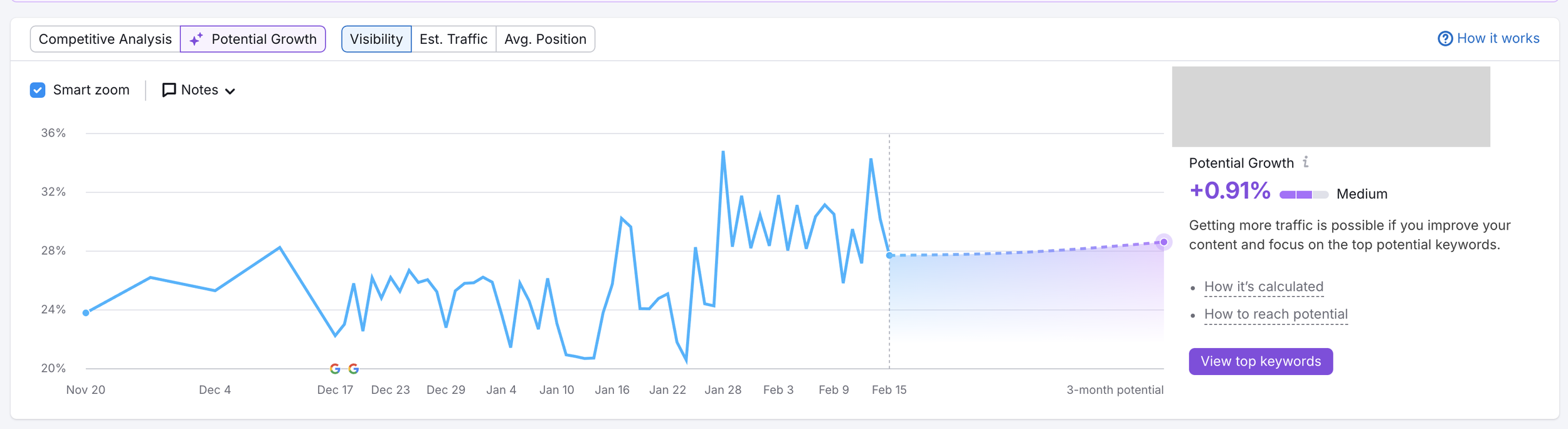Click the Potential Growth info icon
The image size is (1568, 429).
pos(1306,162)
